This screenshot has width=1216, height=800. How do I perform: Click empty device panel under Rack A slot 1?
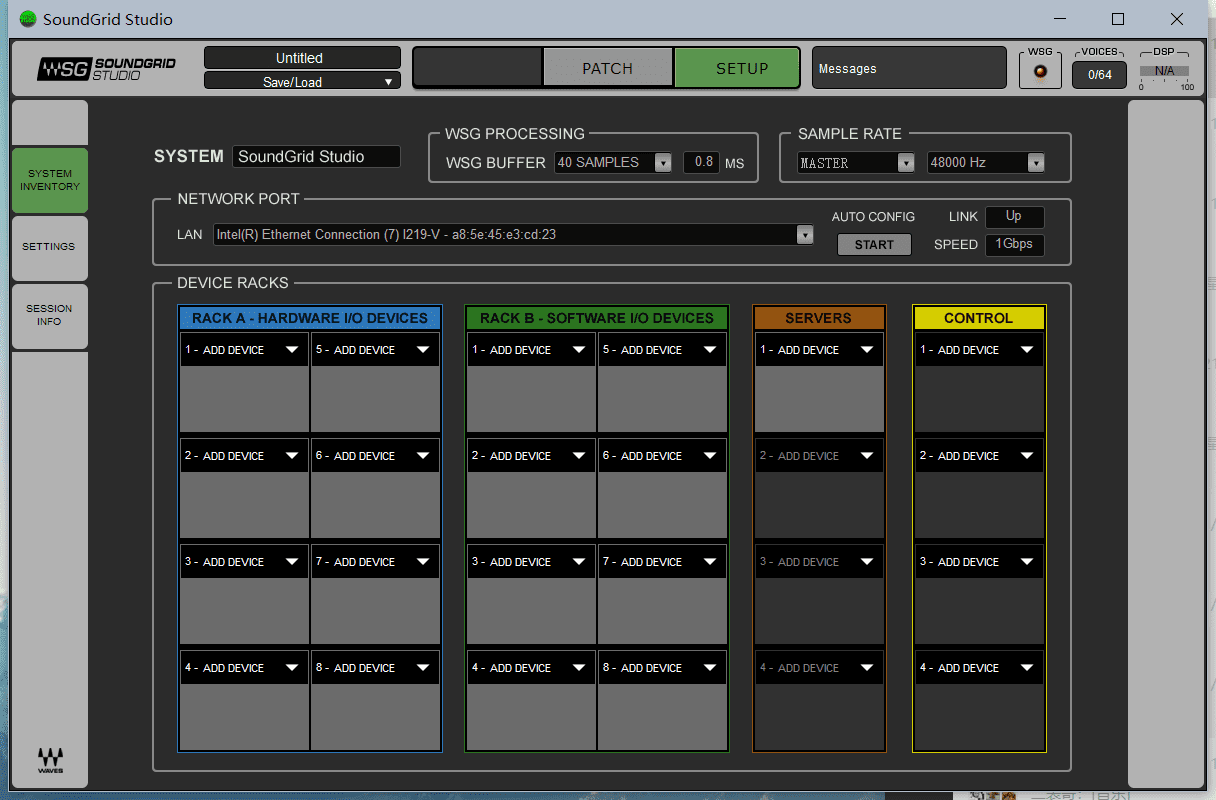[244, 399]
